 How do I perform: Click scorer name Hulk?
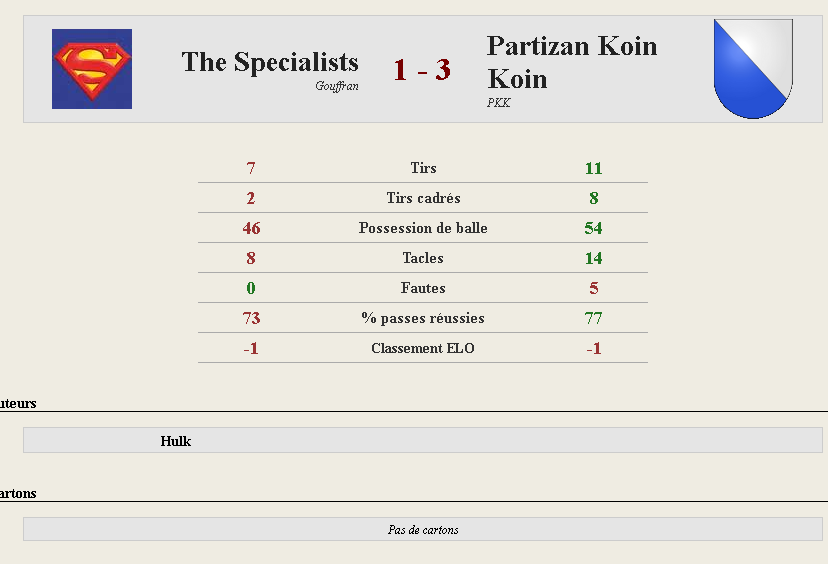click(x=176, y=441)
